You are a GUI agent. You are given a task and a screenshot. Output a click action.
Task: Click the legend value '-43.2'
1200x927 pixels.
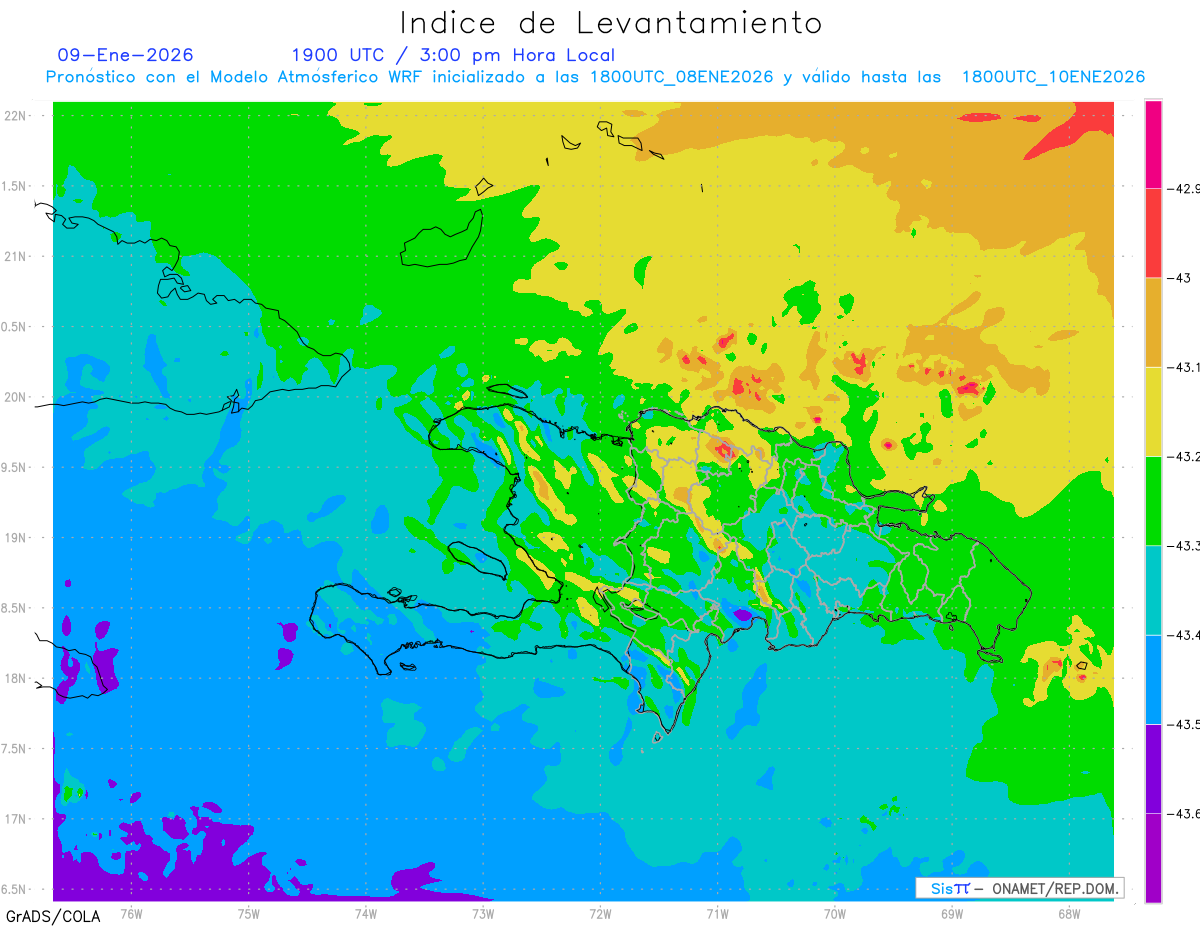pyautogui.click(x=1186, y=456)
